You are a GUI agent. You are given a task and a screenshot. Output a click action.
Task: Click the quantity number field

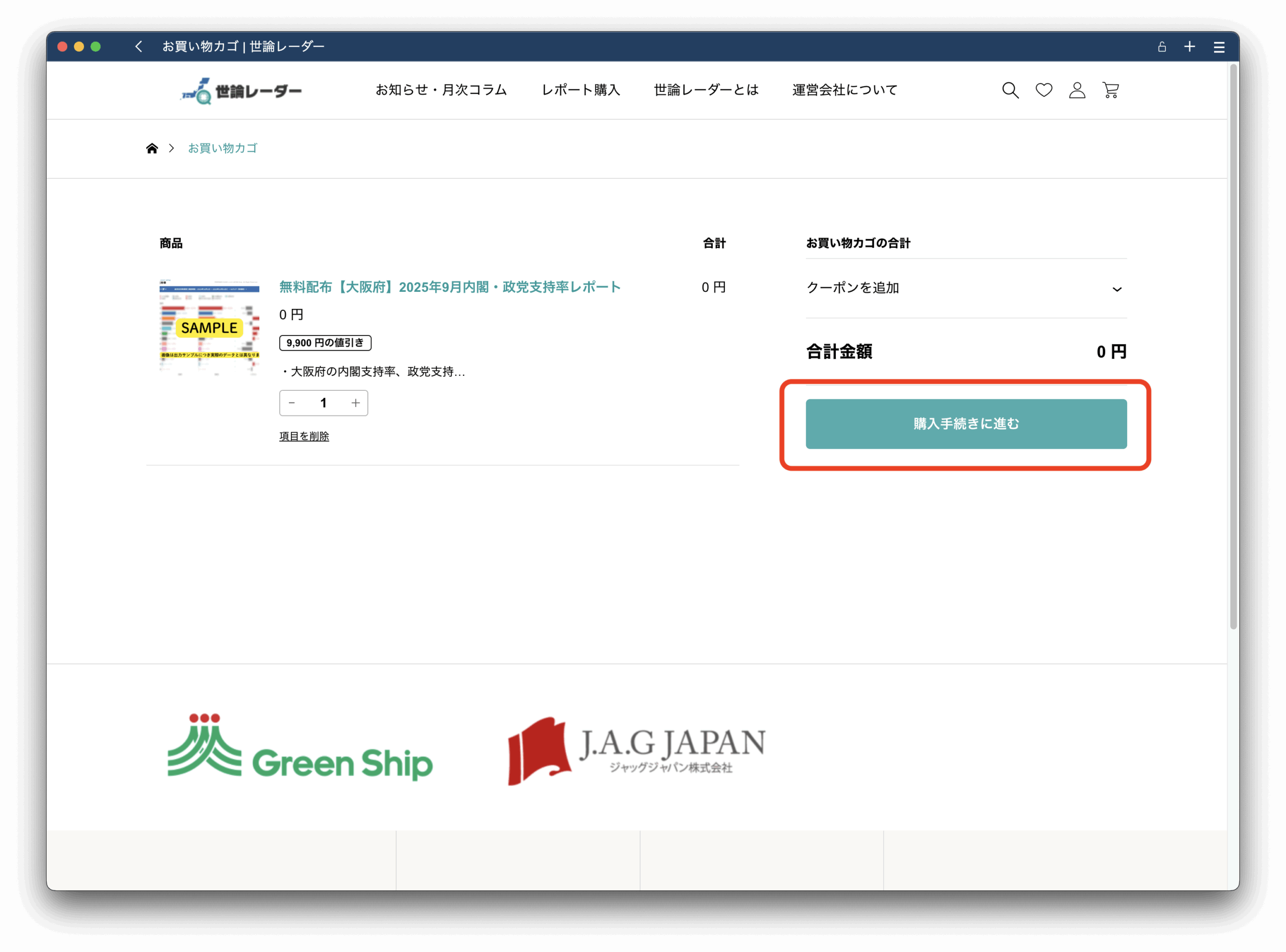point(323,403)
